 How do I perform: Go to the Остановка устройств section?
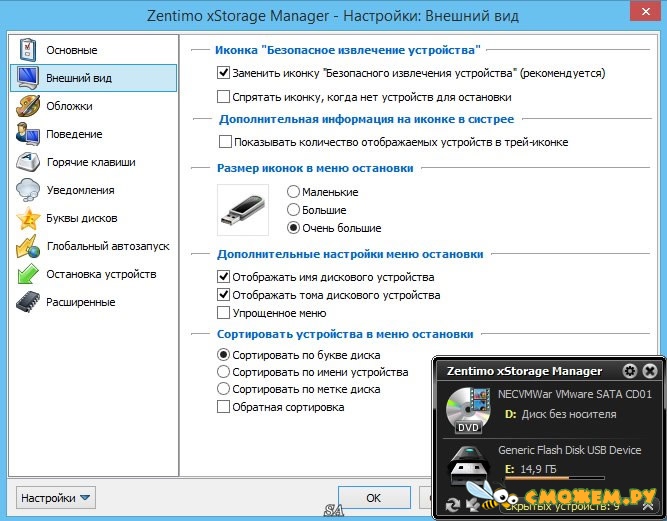(94, 274)
